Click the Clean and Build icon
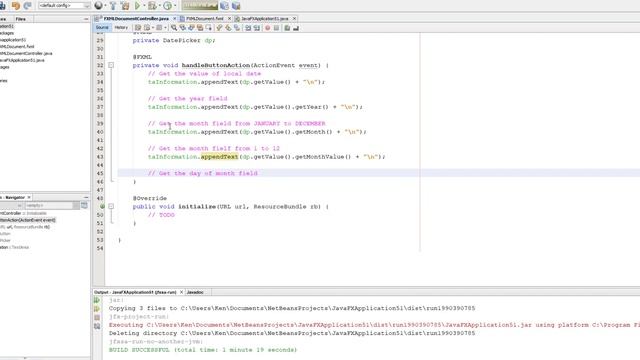 pyautogui.click(x=125, y=6)
